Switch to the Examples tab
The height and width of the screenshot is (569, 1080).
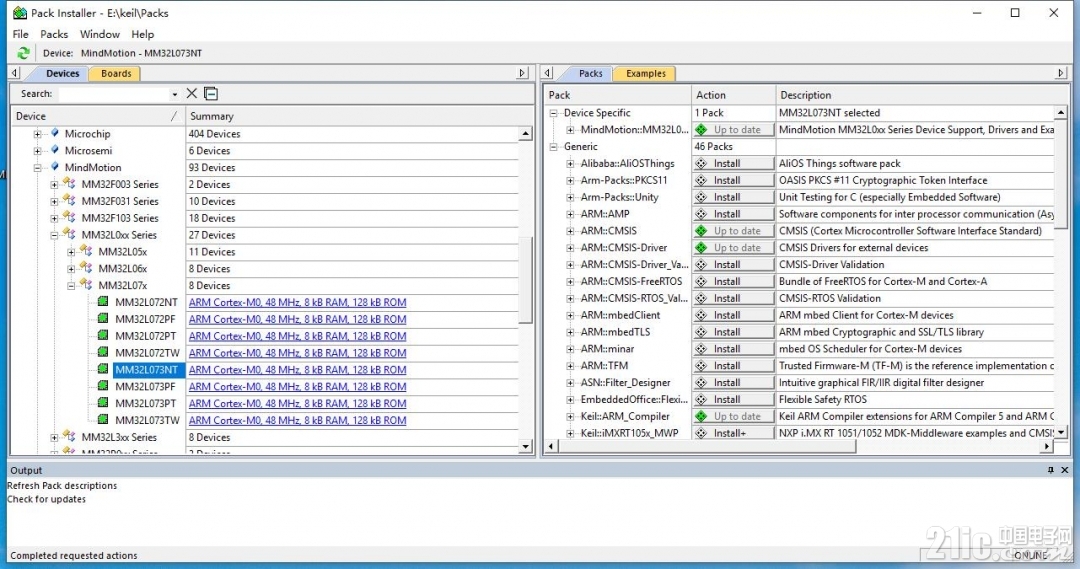point(646,73)
